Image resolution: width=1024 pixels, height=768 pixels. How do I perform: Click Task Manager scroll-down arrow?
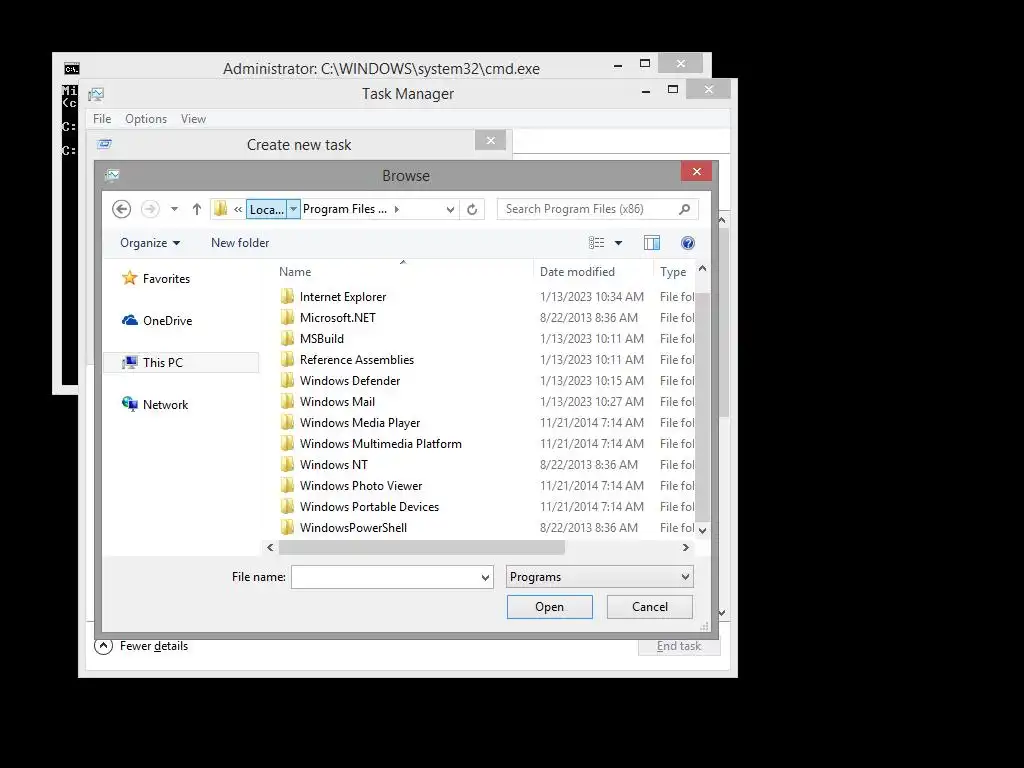[722, 613]
